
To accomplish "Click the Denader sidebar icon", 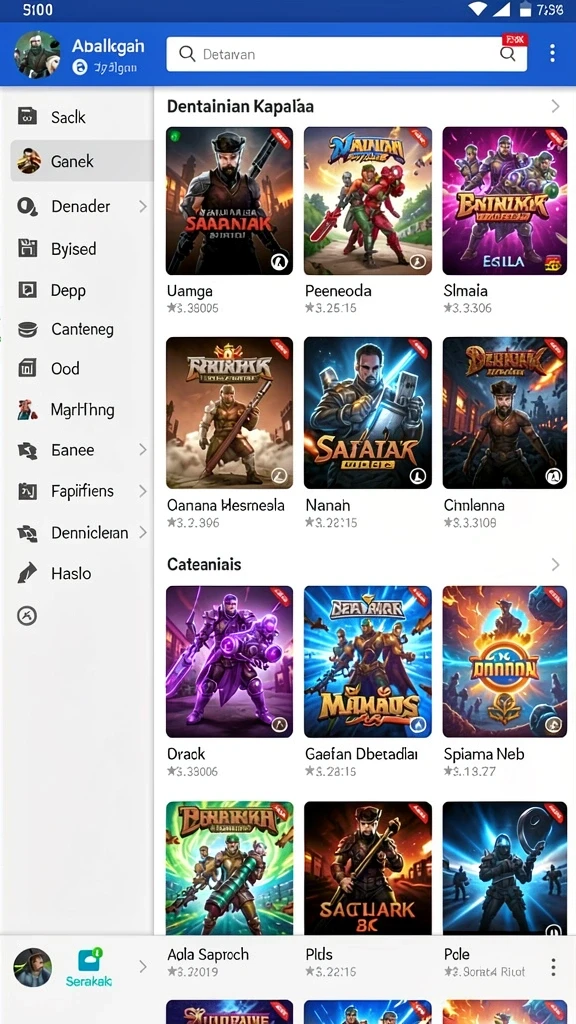I will 27,206.
